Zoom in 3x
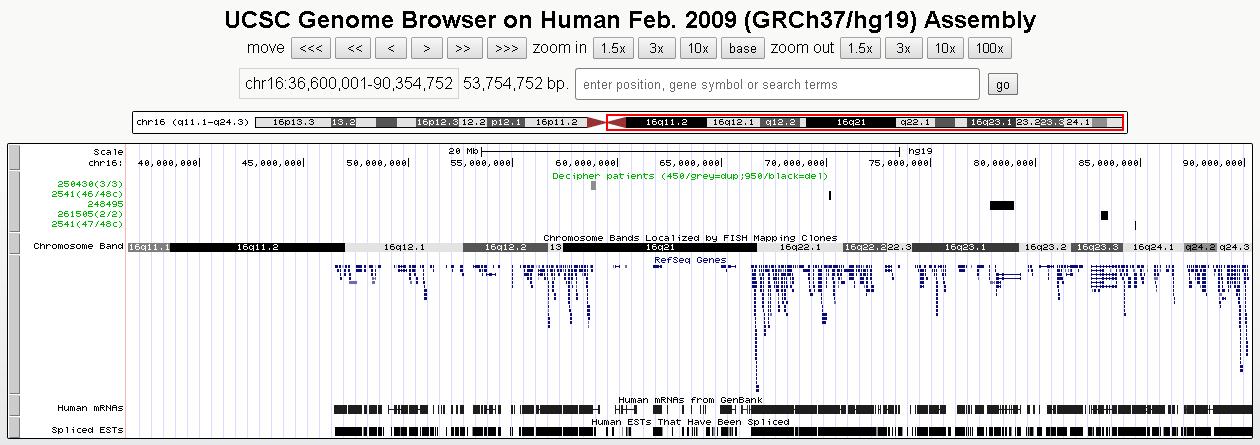This screenshot has height=445, width=1260. coord(656,48)
